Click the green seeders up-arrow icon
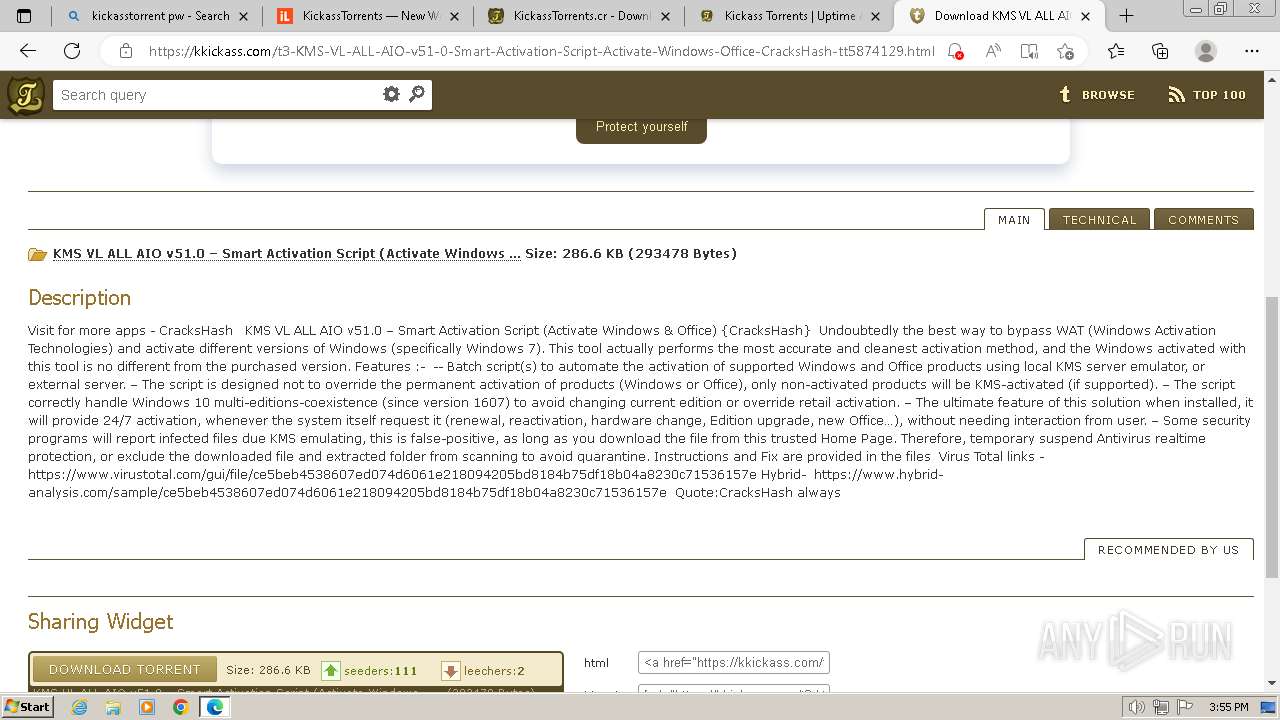1280x720 pixels. (331, 671)
